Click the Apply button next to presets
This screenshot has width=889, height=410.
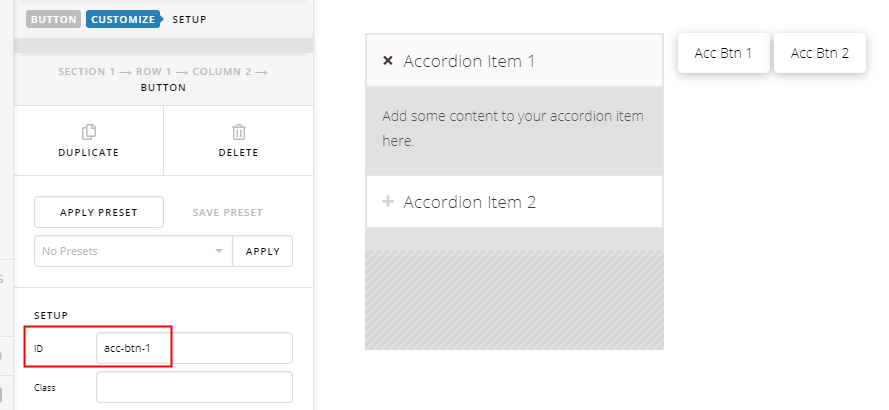coord(263,251)
